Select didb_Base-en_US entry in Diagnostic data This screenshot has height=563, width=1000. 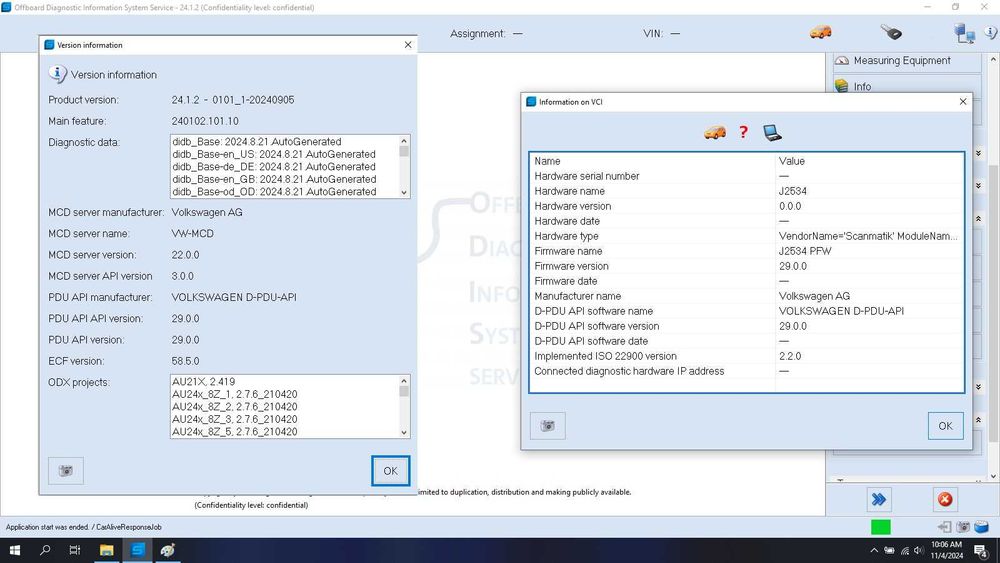coord(274,154)
